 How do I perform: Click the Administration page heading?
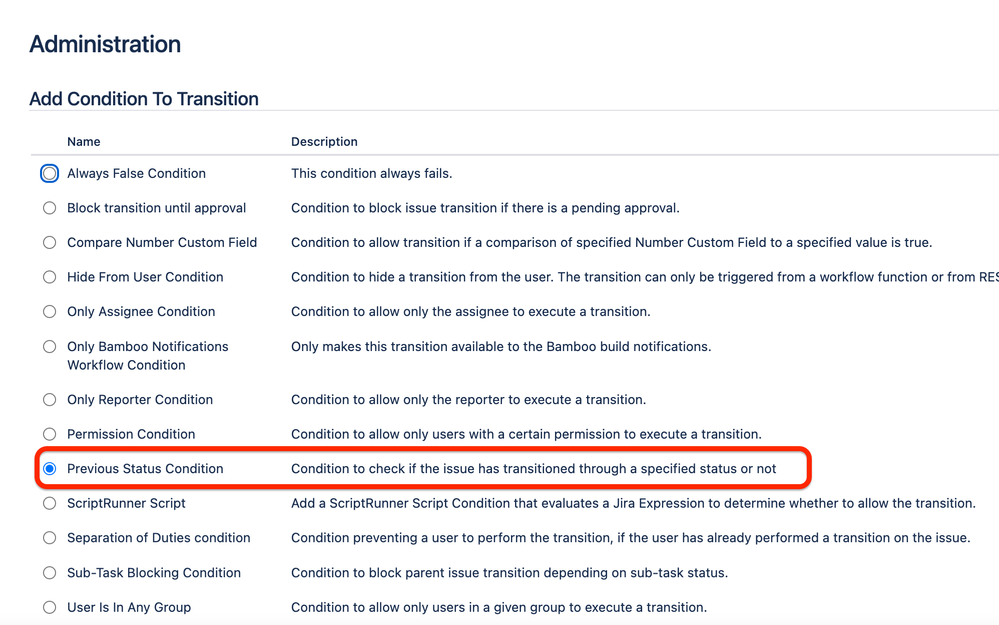pos(105,44)
